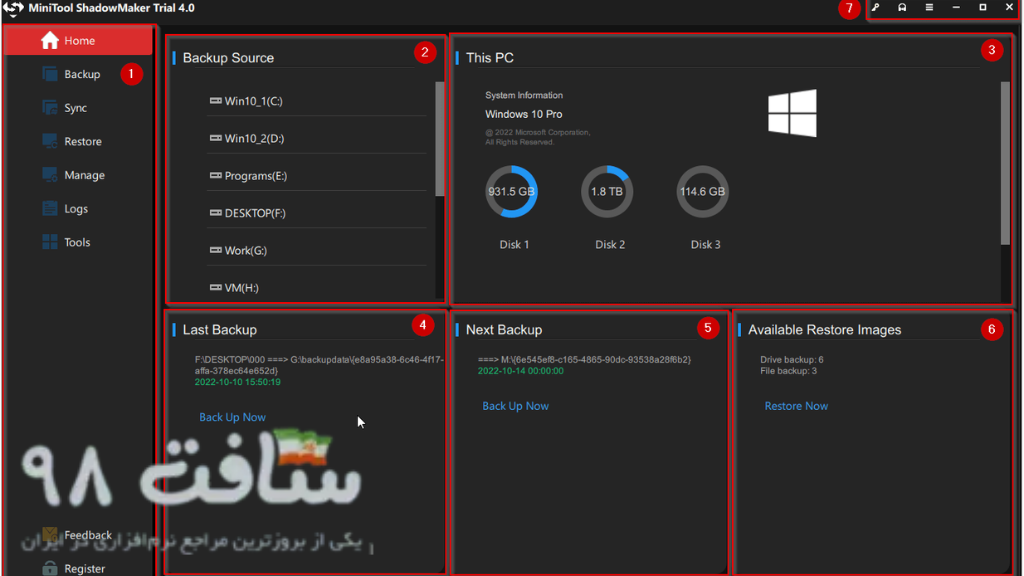Click the Logs sidebar icon
Image resolution: width=1024 pixels, height=576 pixels.
click(50, 208)
